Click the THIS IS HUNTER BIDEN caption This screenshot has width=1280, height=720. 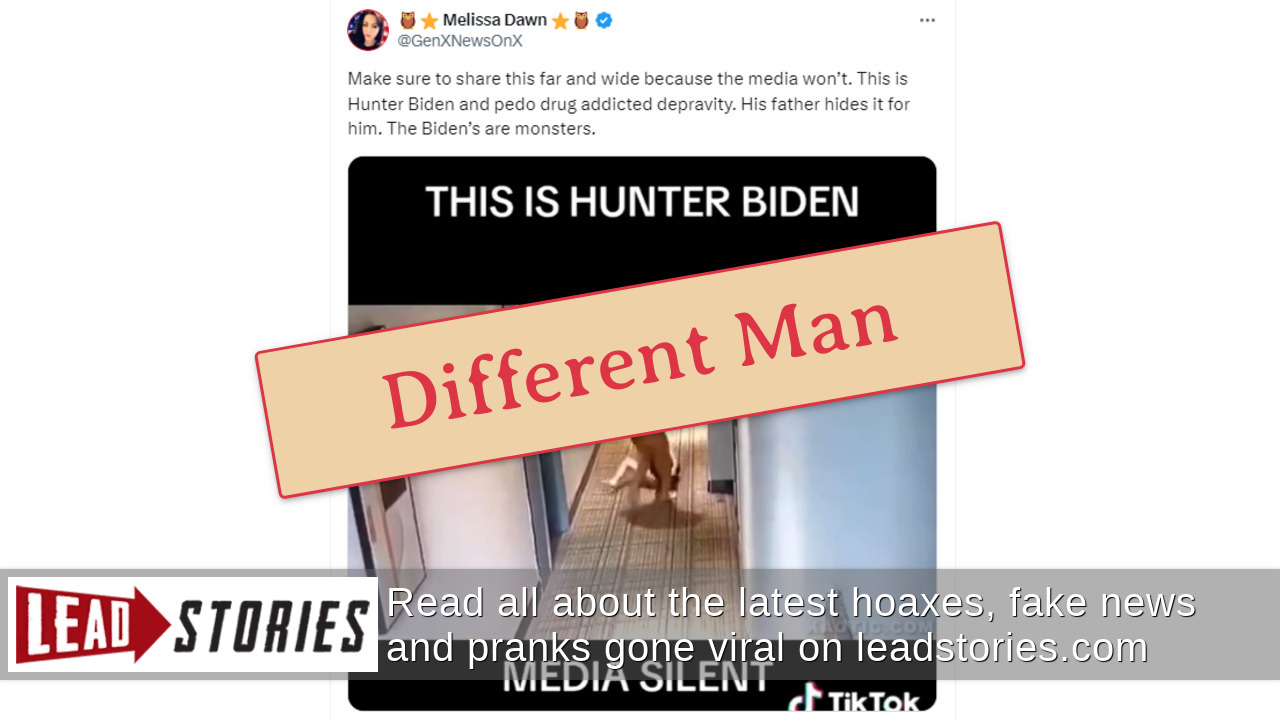tap(642, 202)
